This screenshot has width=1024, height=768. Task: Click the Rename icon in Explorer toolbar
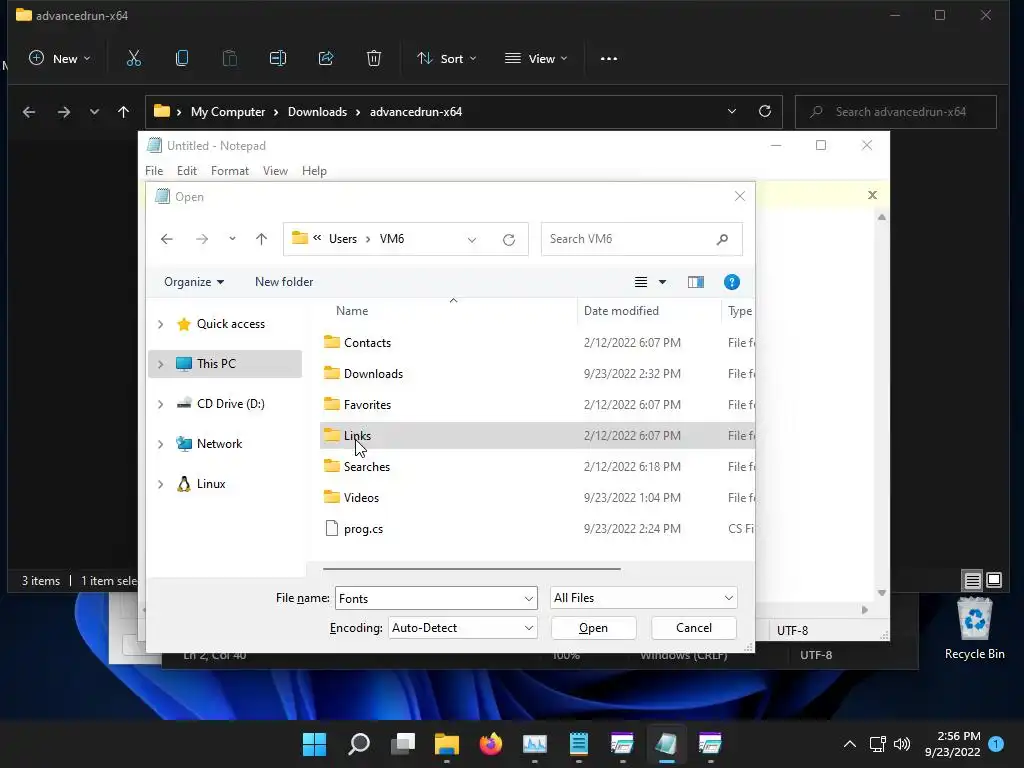pyautogui.click(x=278, y=59)
